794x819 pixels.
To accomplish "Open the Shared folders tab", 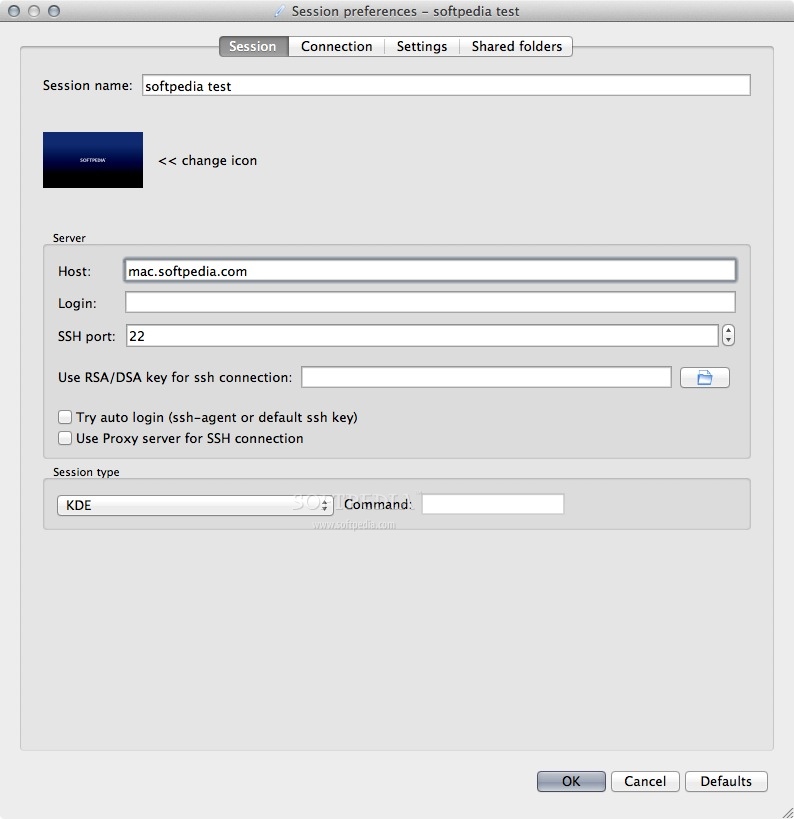I will (x=516, y=46).
